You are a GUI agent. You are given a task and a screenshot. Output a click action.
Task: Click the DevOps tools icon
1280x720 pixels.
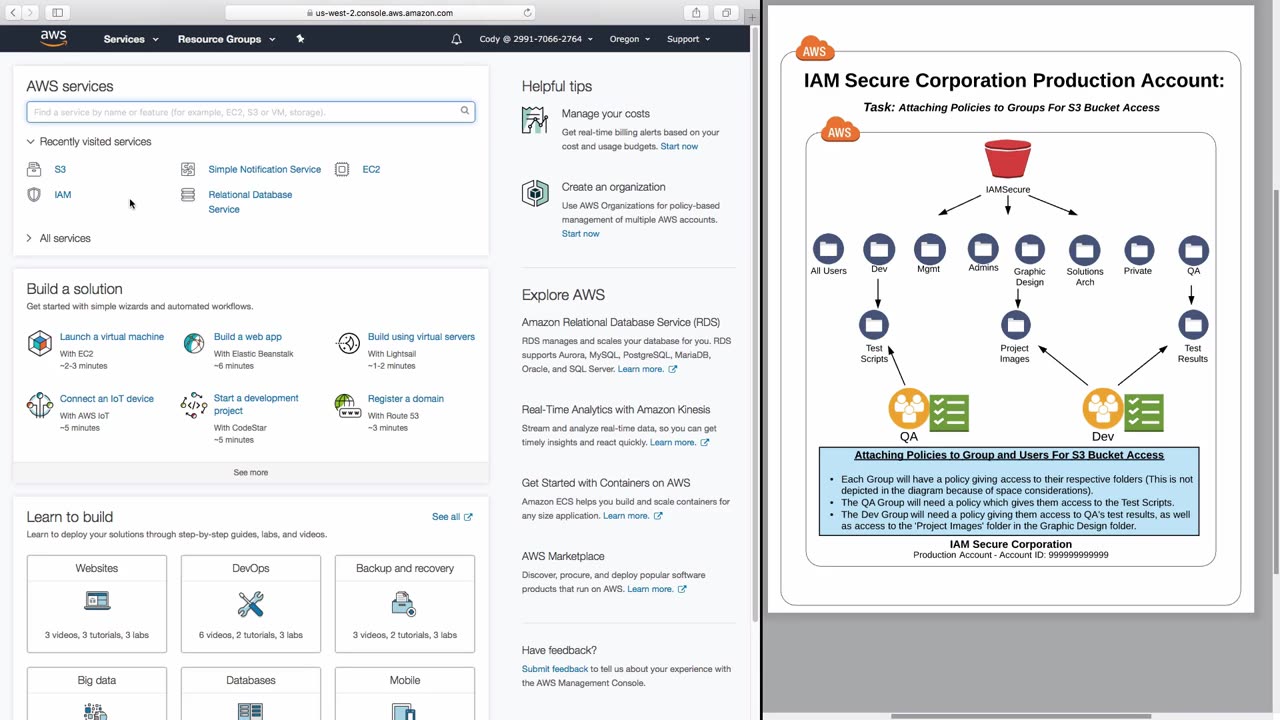[251, 603]
